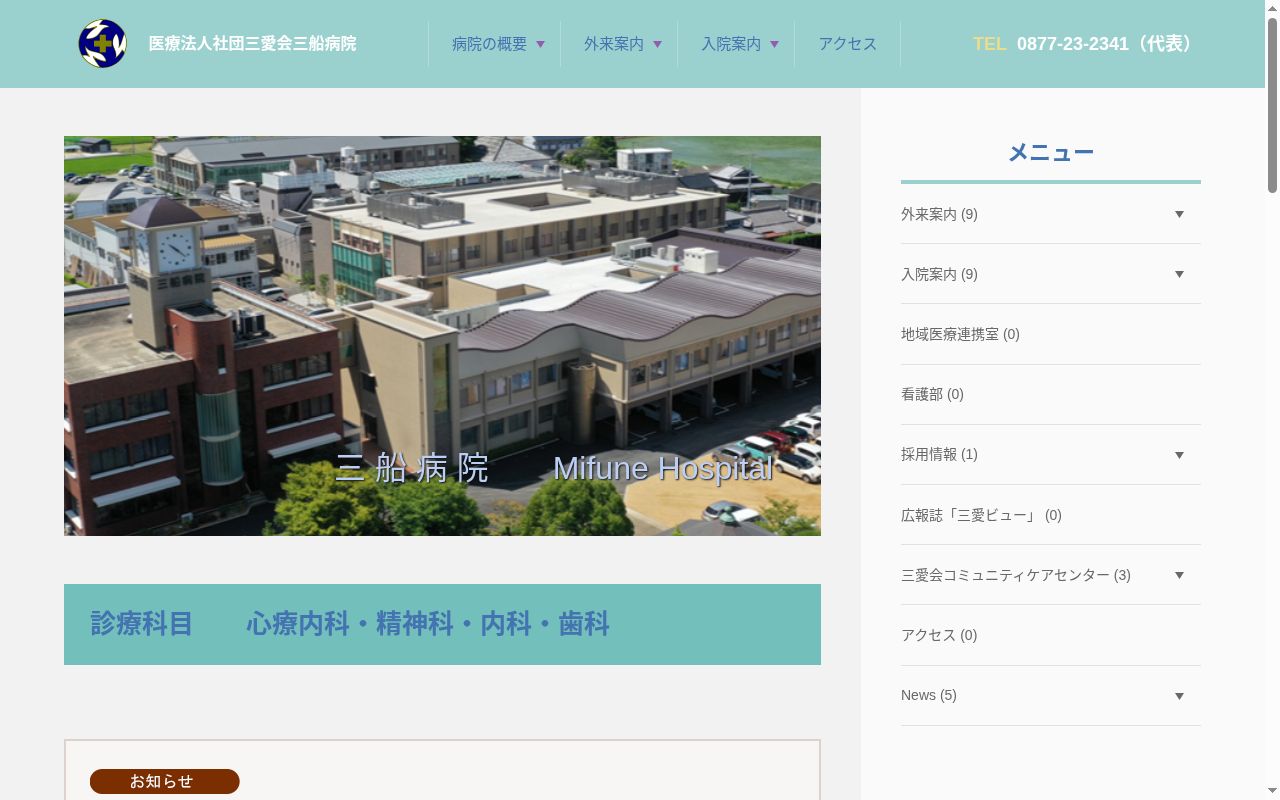Click the phone number 0877-23-2341

(1073, 44)
